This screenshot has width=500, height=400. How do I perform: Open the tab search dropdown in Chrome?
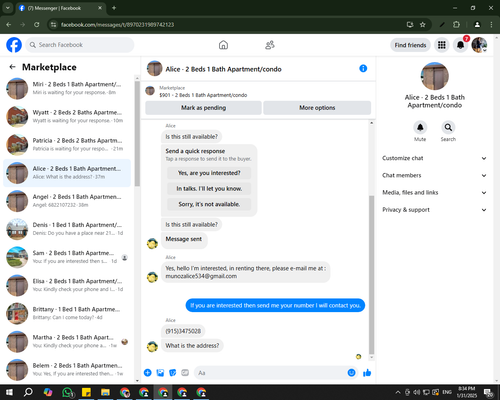click(x=8, y=8)
